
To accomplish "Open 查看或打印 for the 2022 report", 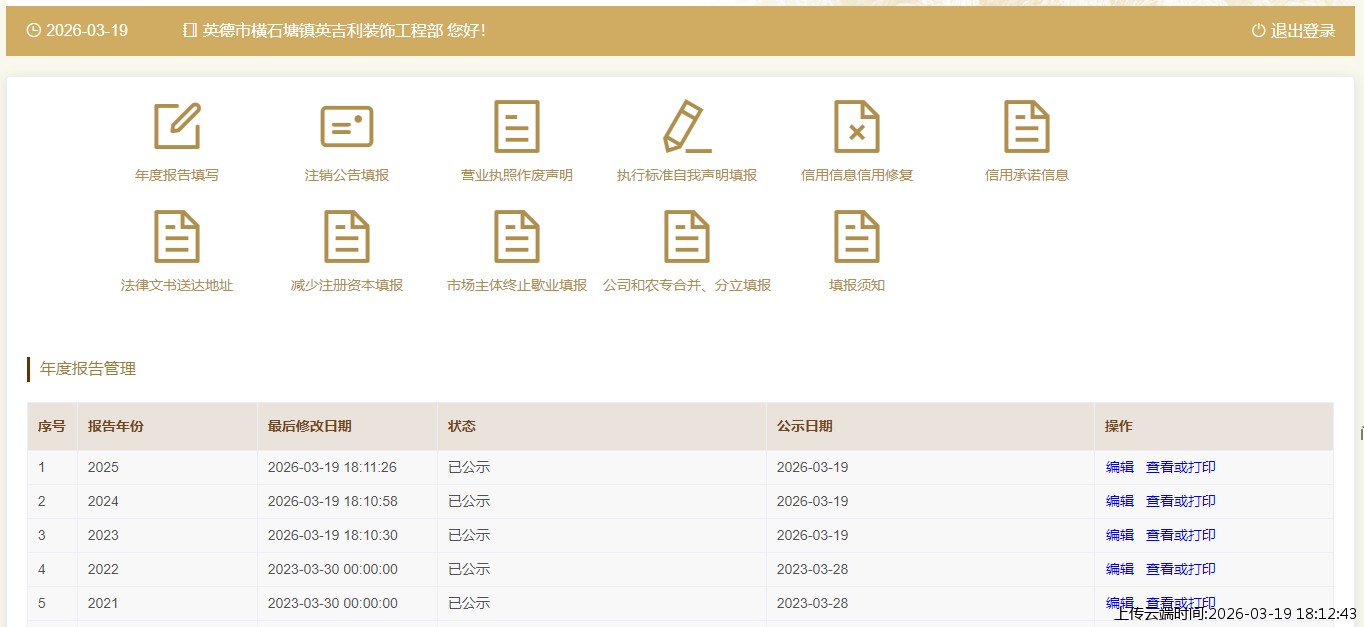I will (x=1180, y=569).
